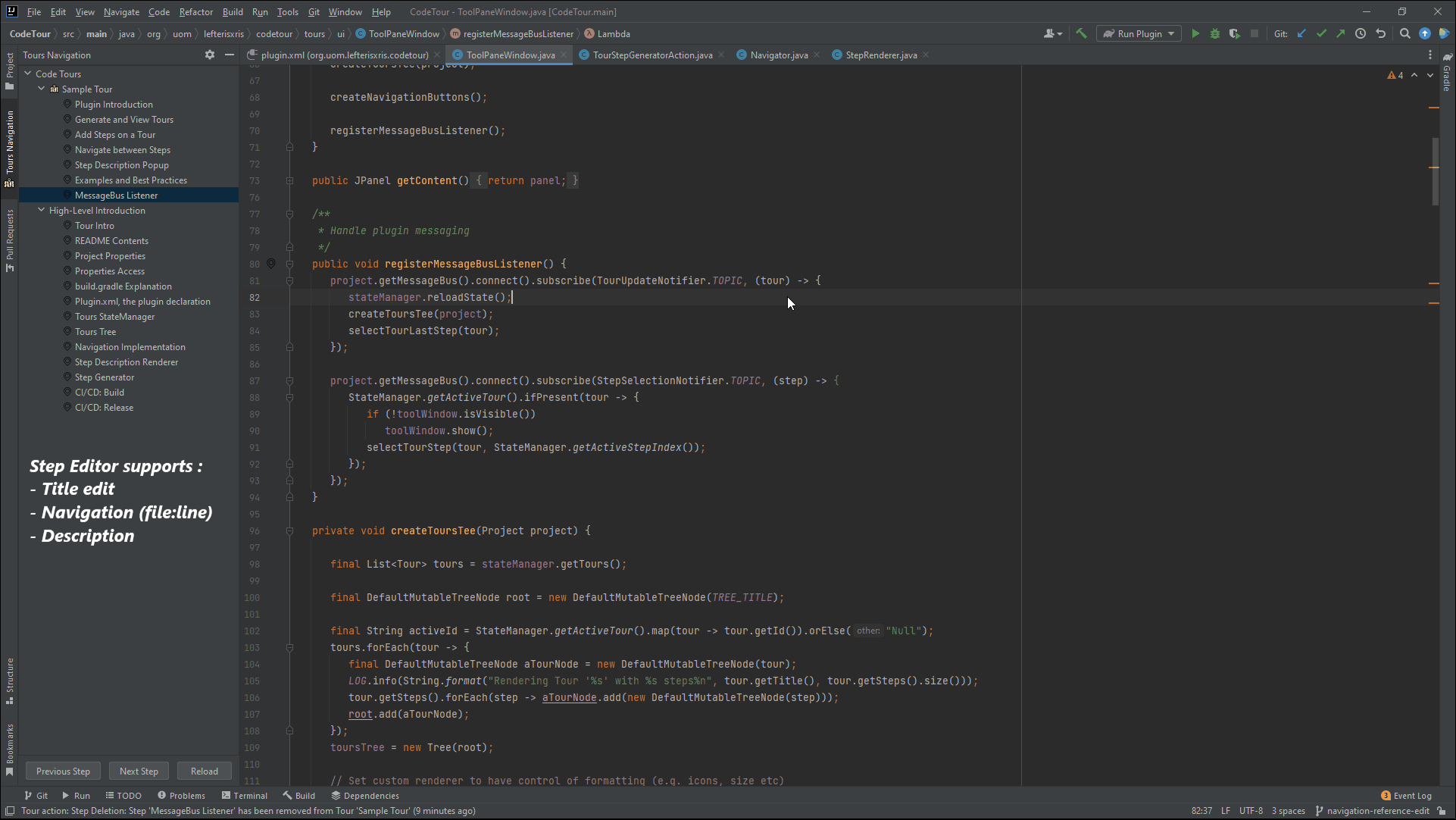Switch to TourStepGeneratorAction.java tab
This screenshot has width=1456, height=820.
[652, 55]
